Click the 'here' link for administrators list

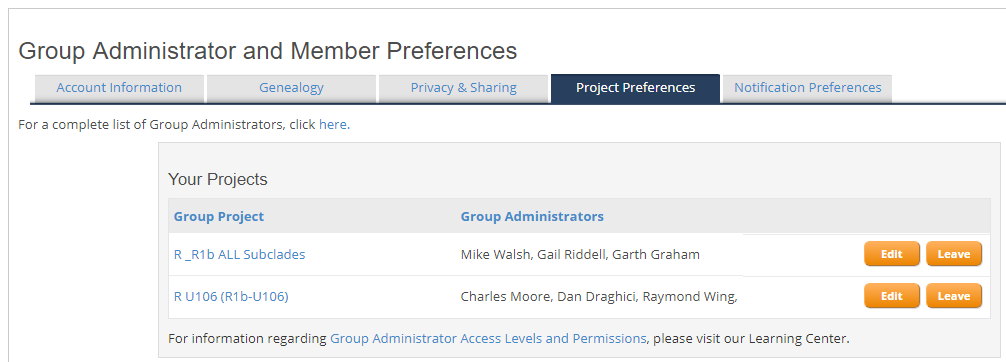click(334, 125)
